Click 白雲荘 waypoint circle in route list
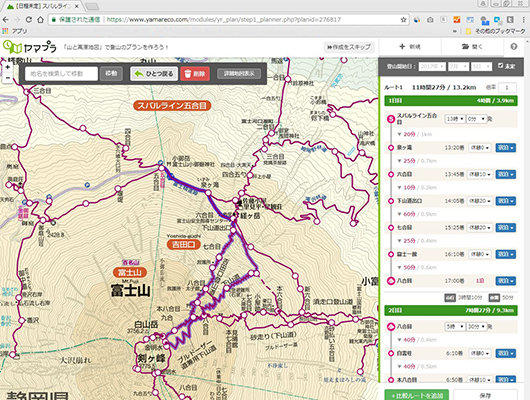The height and width of the screenshot is (400, 530). (x=391, y=353)
